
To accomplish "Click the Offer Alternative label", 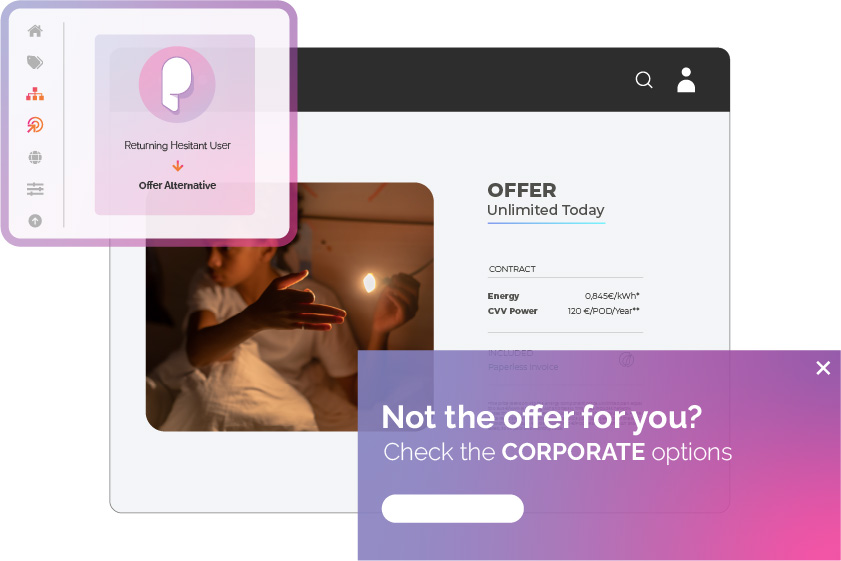I will pyautogui.click(x=177, y=185).
